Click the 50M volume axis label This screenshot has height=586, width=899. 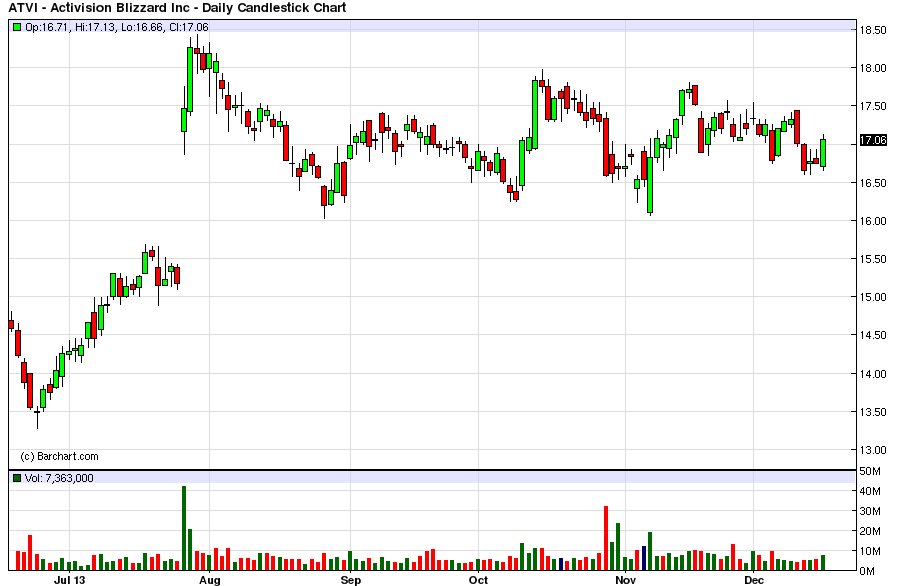tap(870, 471)
